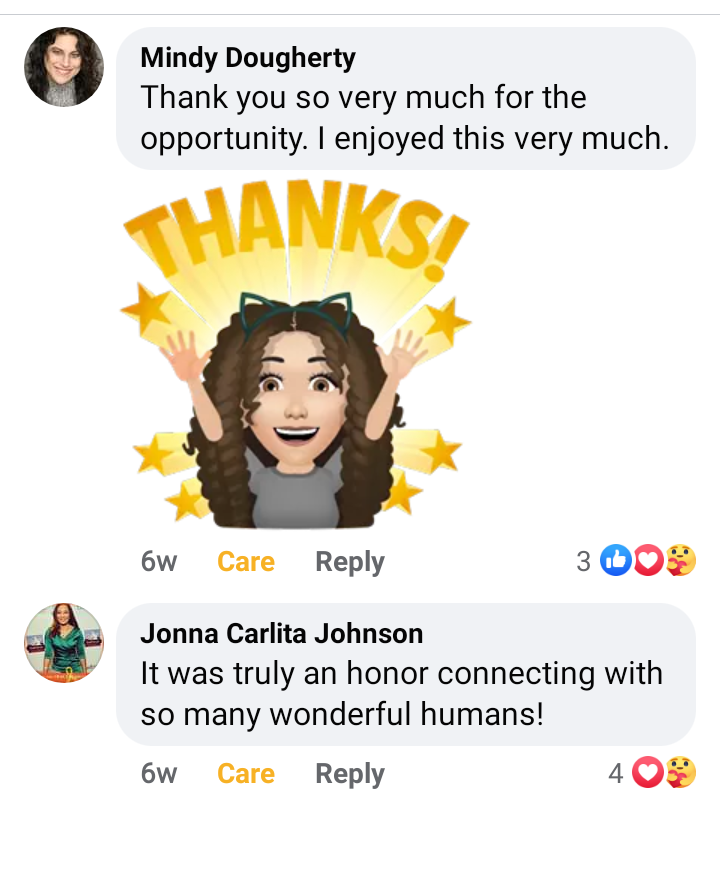
Task: Click the 6w timestamp under Jonna's comment
Action: pyautogui.click(x=159, y=774)
